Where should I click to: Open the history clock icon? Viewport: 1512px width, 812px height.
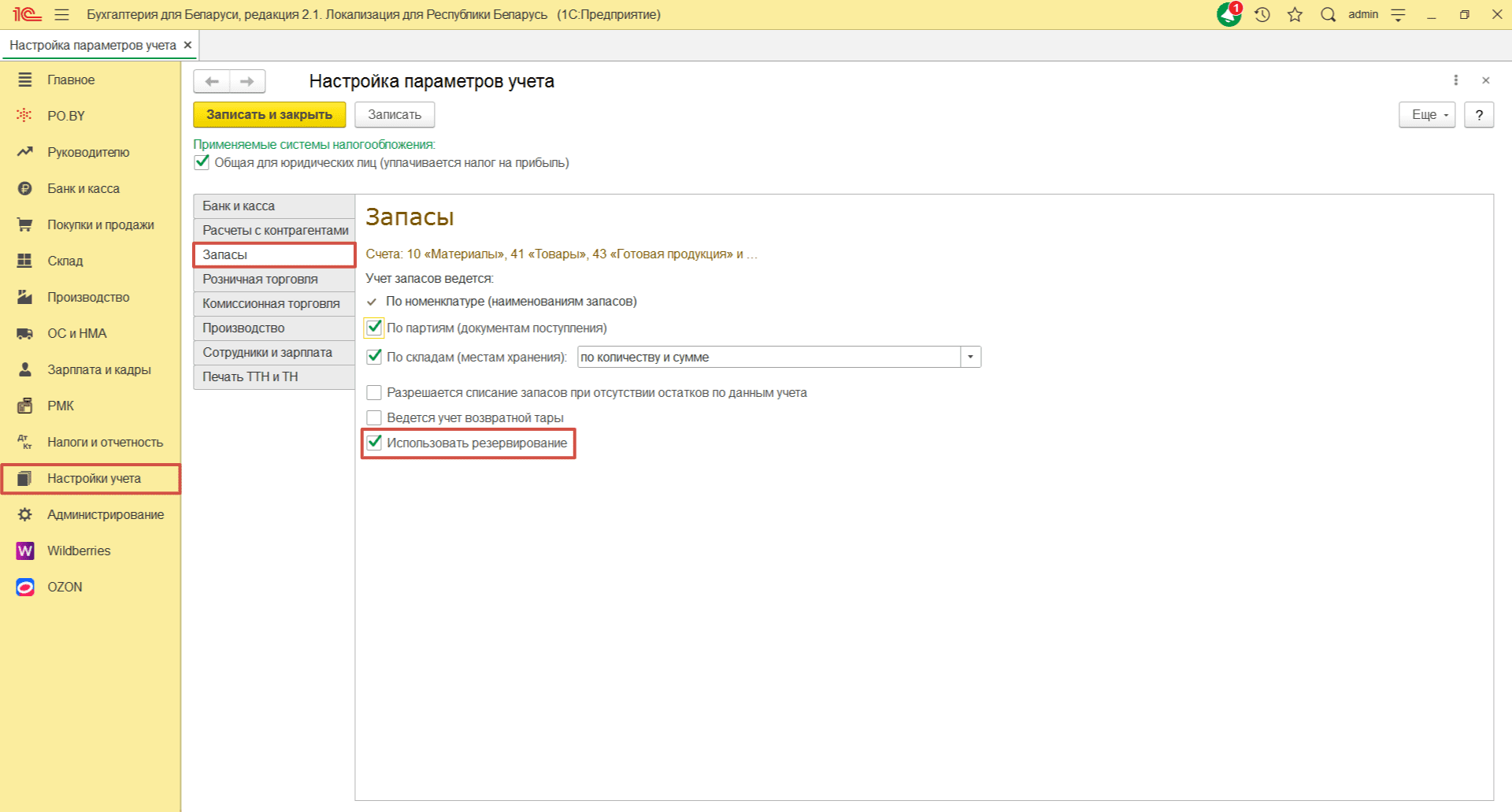click(x=1262, y=15)
